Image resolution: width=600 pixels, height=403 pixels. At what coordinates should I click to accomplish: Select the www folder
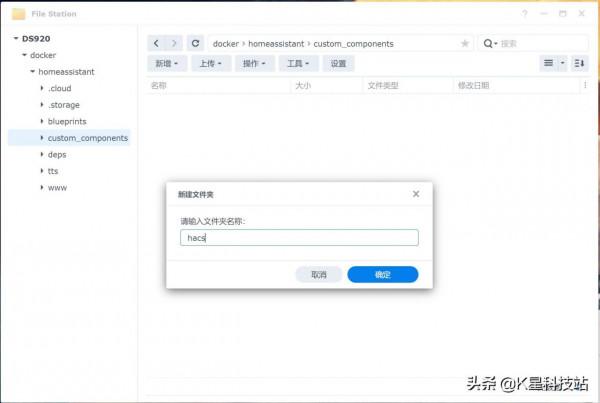tap(57, 188)
